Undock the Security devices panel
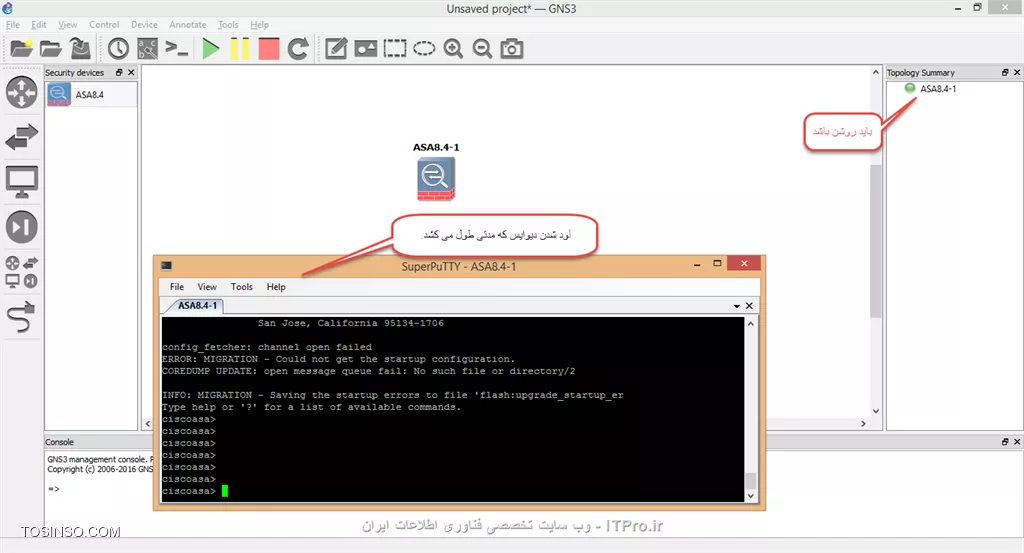Viewport: 1024px width, 553px height. click(x=120, y=72)
